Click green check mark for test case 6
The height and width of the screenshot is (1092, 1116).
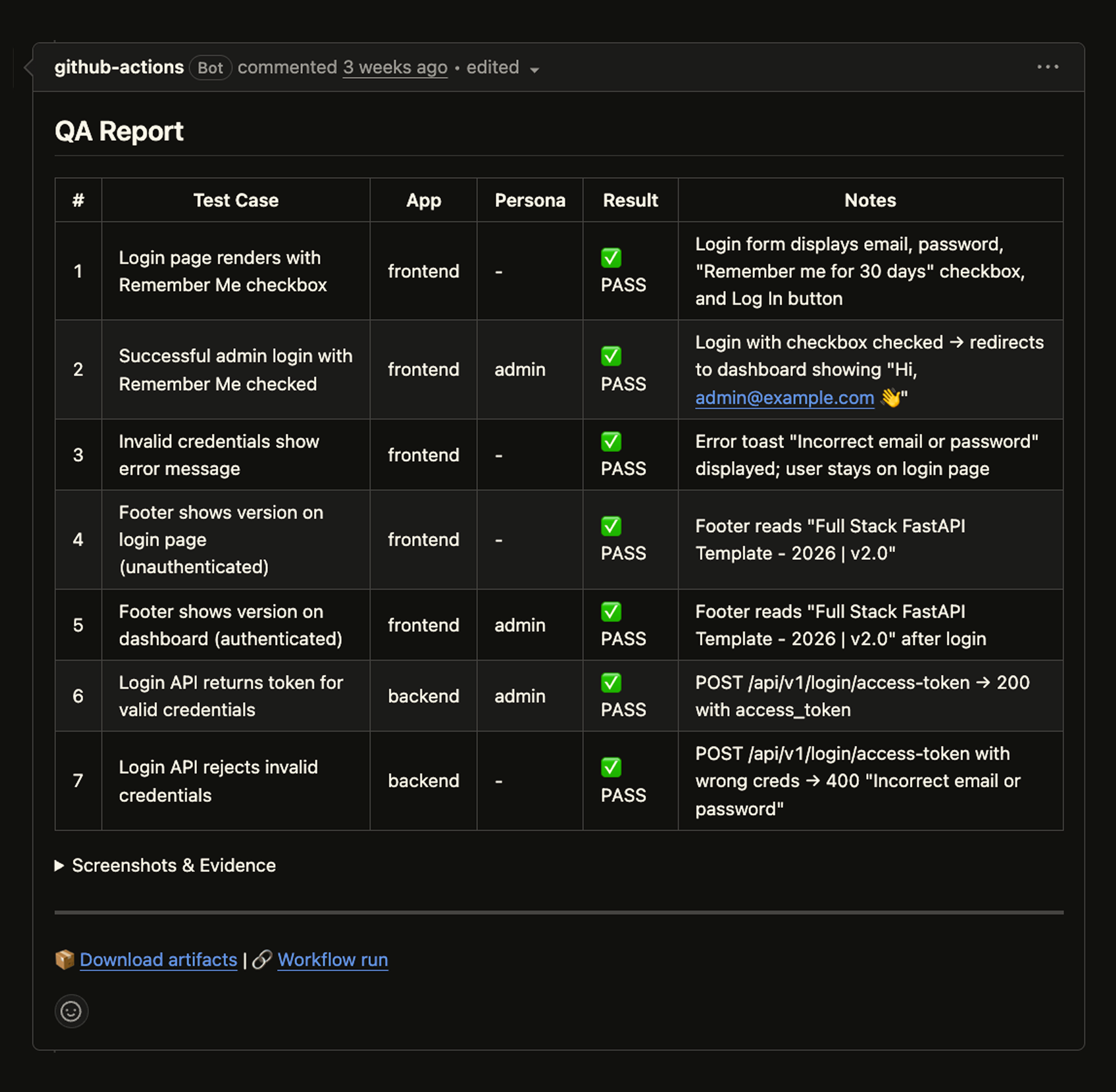pos(611,683)
